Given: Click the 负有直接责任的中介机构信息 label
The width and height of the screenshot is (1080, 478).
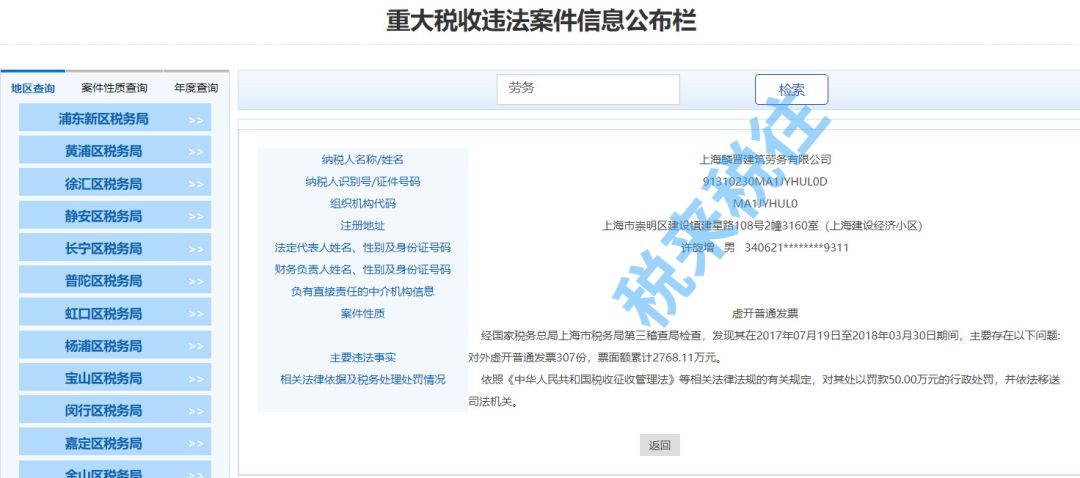Looking at the screenshot, I should [x=362, y=292].
